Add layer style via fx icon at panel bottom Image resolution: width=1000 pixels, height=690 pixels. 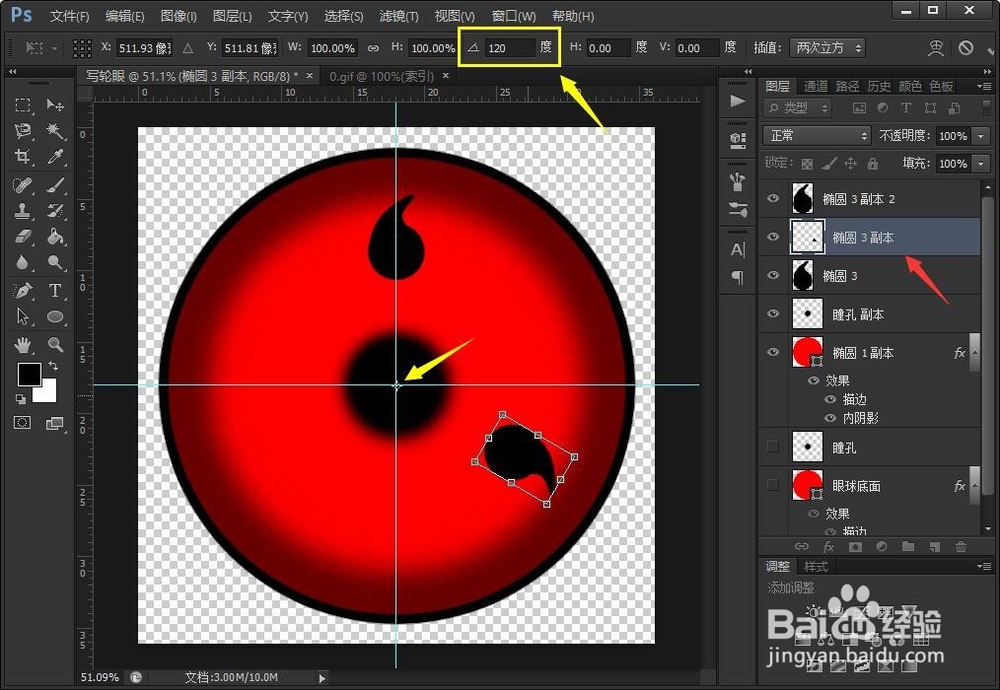[x=828, y=547]
